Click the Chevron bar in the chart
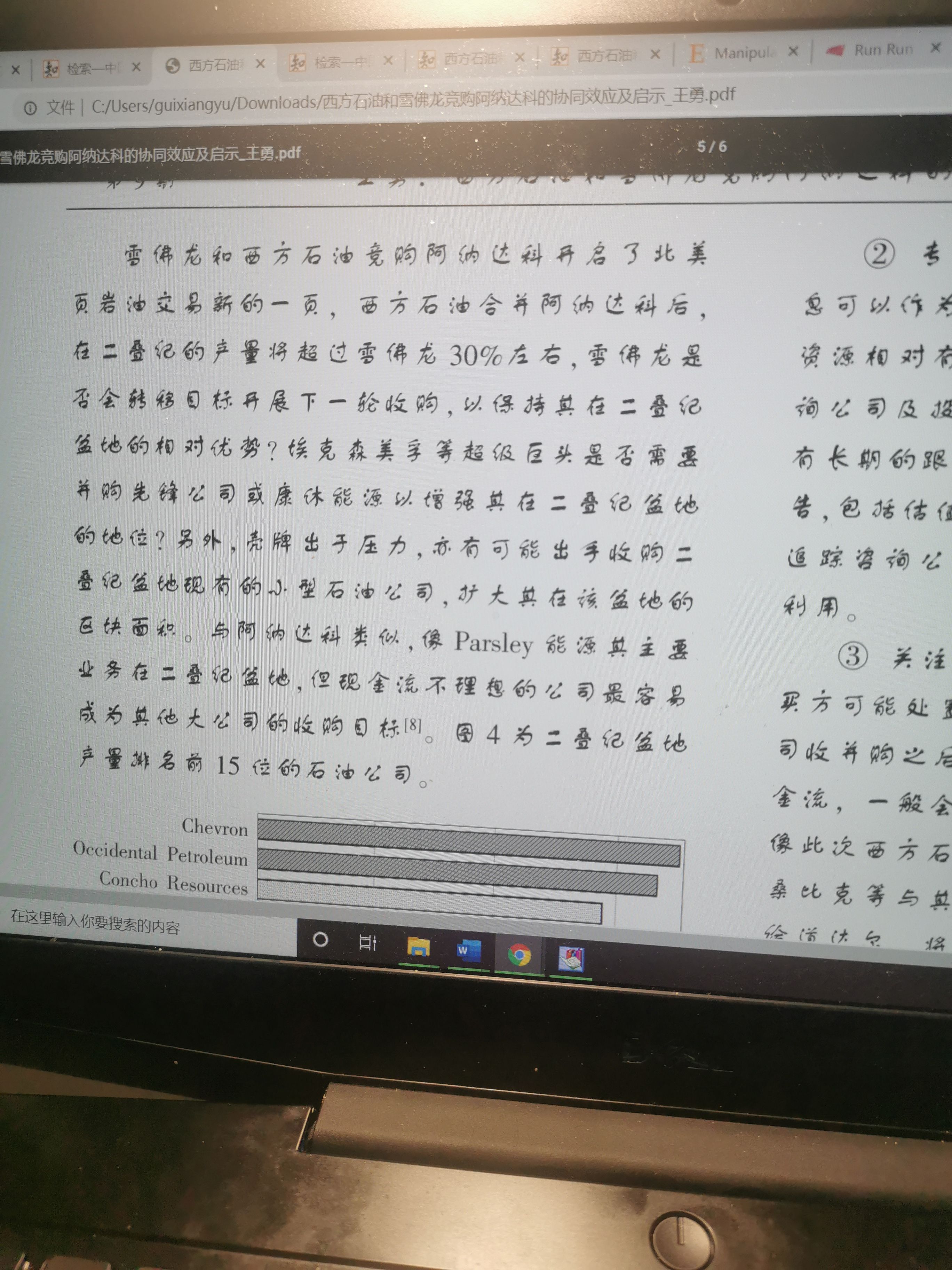 pos(469,842)
